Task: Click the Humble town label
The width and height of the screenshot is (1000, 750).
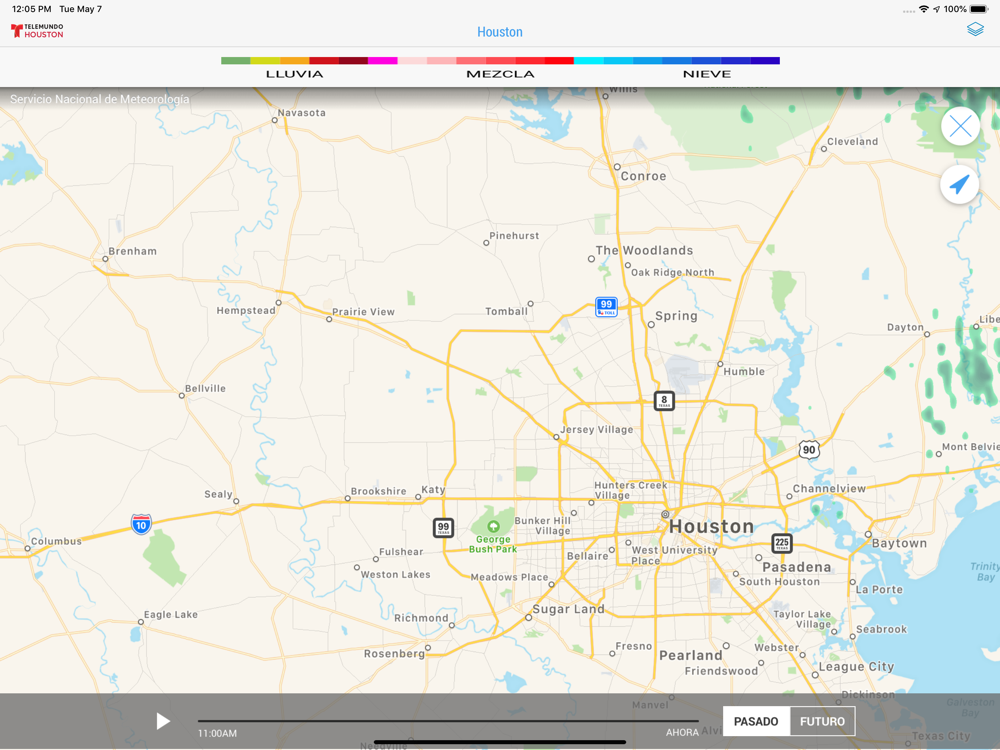Action: 744,371
